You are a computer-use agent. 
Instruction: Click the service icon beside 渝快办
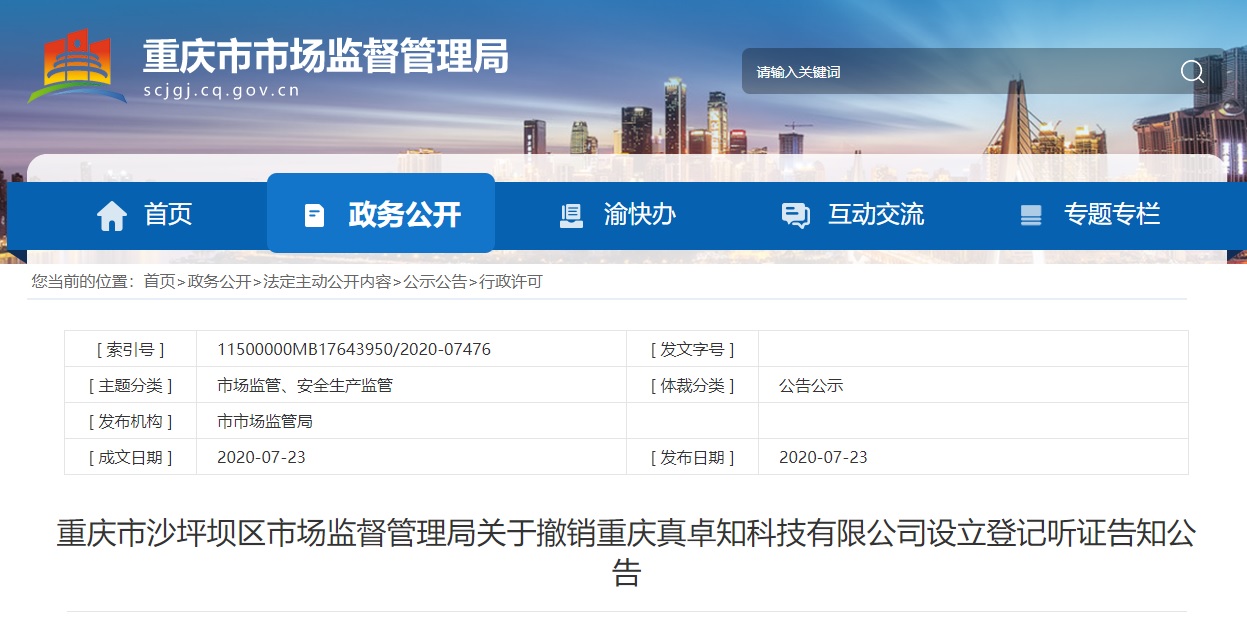(x=571, y=215)
